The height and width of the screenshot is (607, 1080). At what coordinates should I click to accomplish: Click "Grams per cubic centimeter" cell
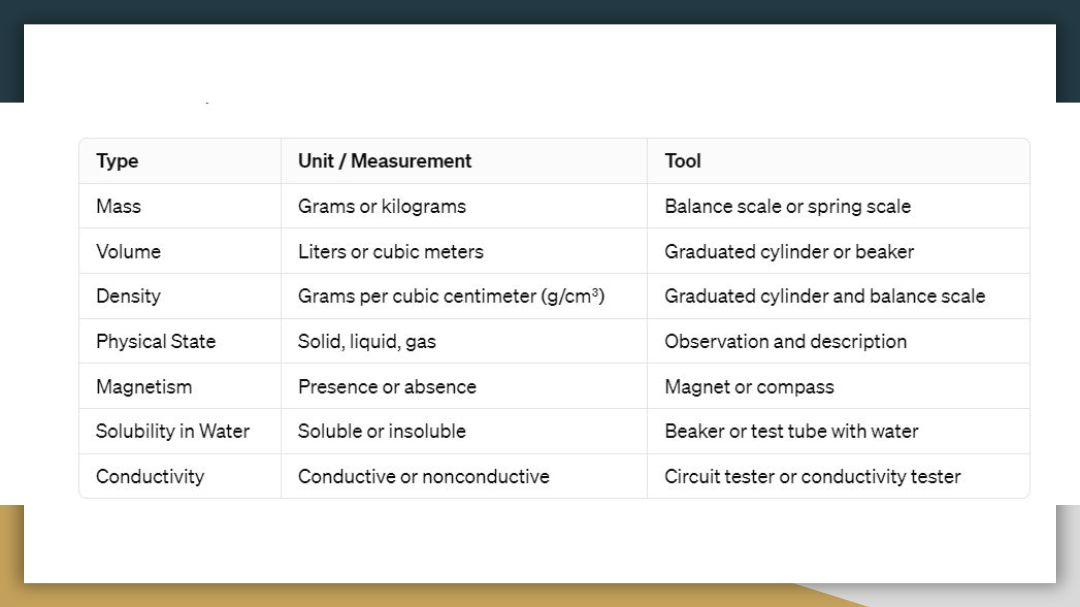(451, 296)
